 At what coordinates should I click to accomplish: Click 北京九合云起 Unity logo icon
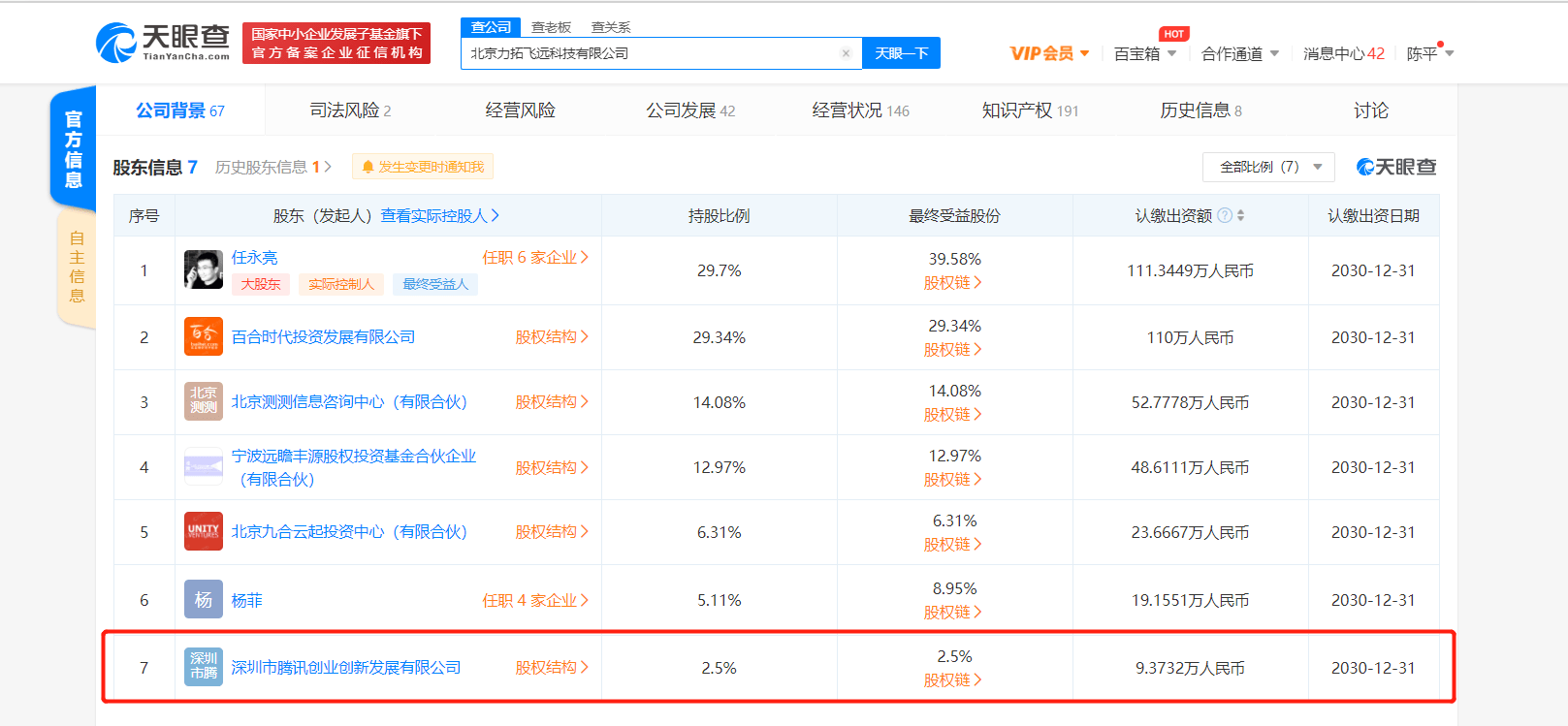[x=204, y=531]
